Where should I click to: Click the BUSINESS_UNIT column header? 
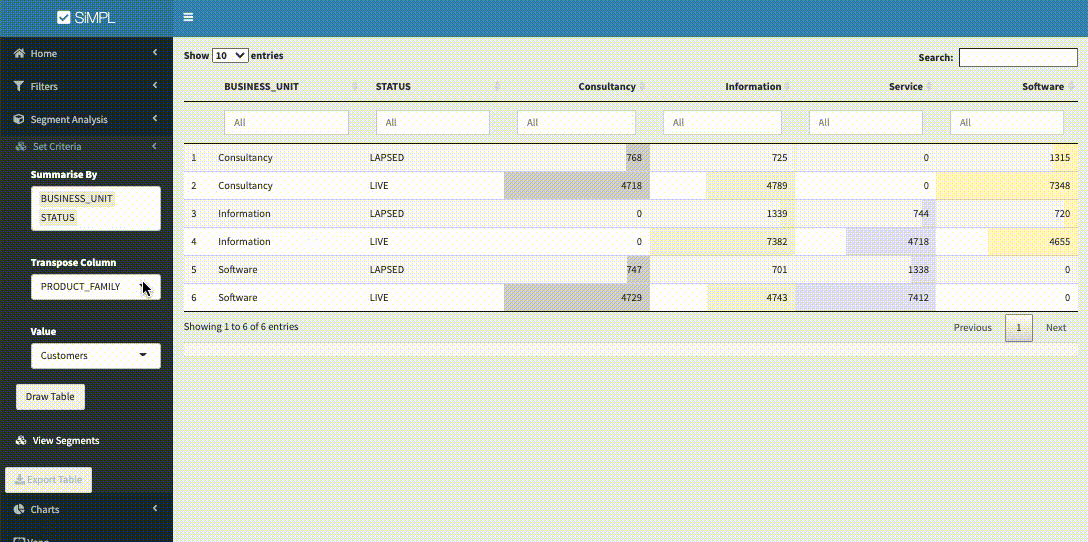point(261,87)
